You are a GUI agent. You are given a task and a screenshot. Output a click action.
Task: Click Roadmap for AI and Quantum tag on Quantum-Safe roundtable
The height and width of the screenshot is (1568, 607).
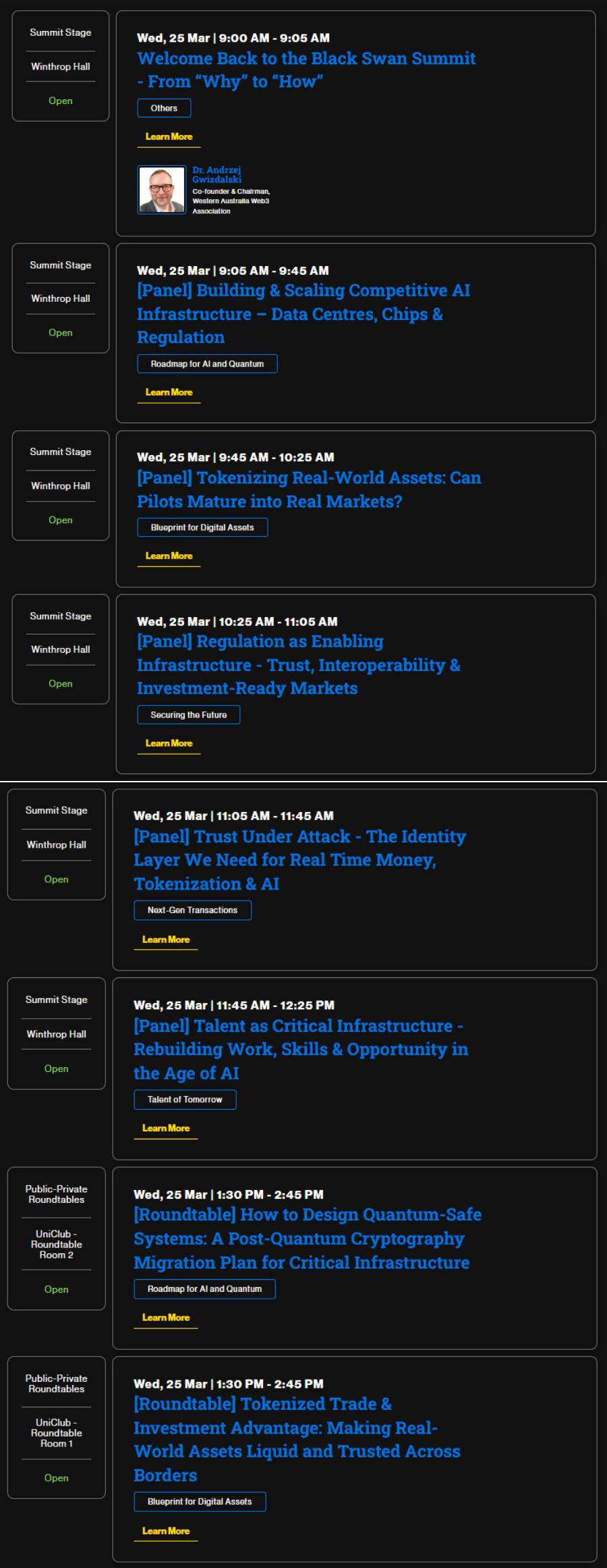pyautogui.click(x=204, y=1289)
